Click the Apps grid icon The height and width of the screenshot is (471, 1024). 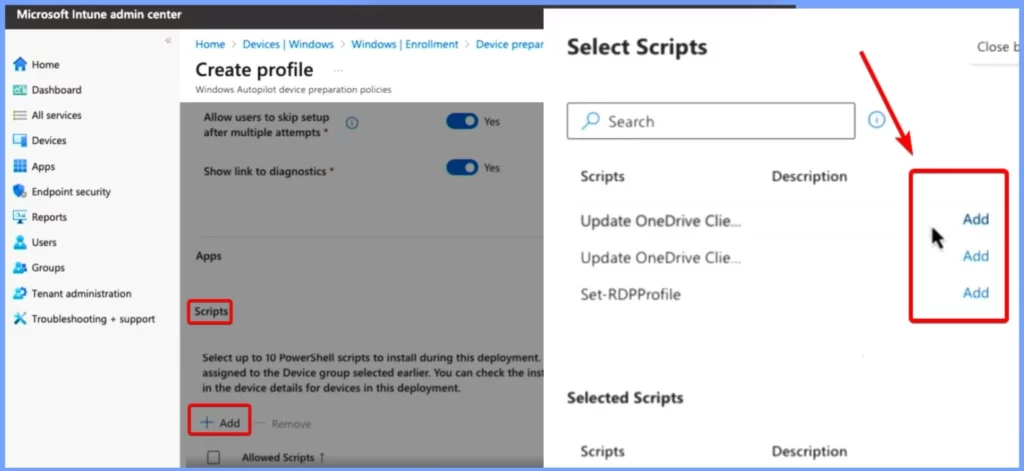[20, 166]
